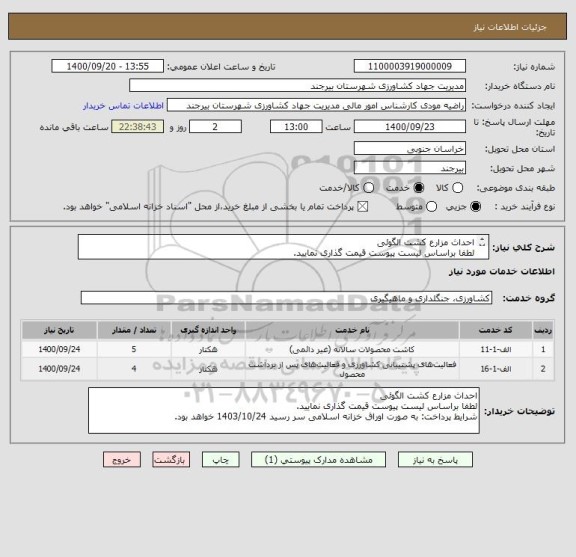Toggle the اسناد خزانه اسلامی payment checkbox
This screenshot has width=576, height=557.
[363, 206]
